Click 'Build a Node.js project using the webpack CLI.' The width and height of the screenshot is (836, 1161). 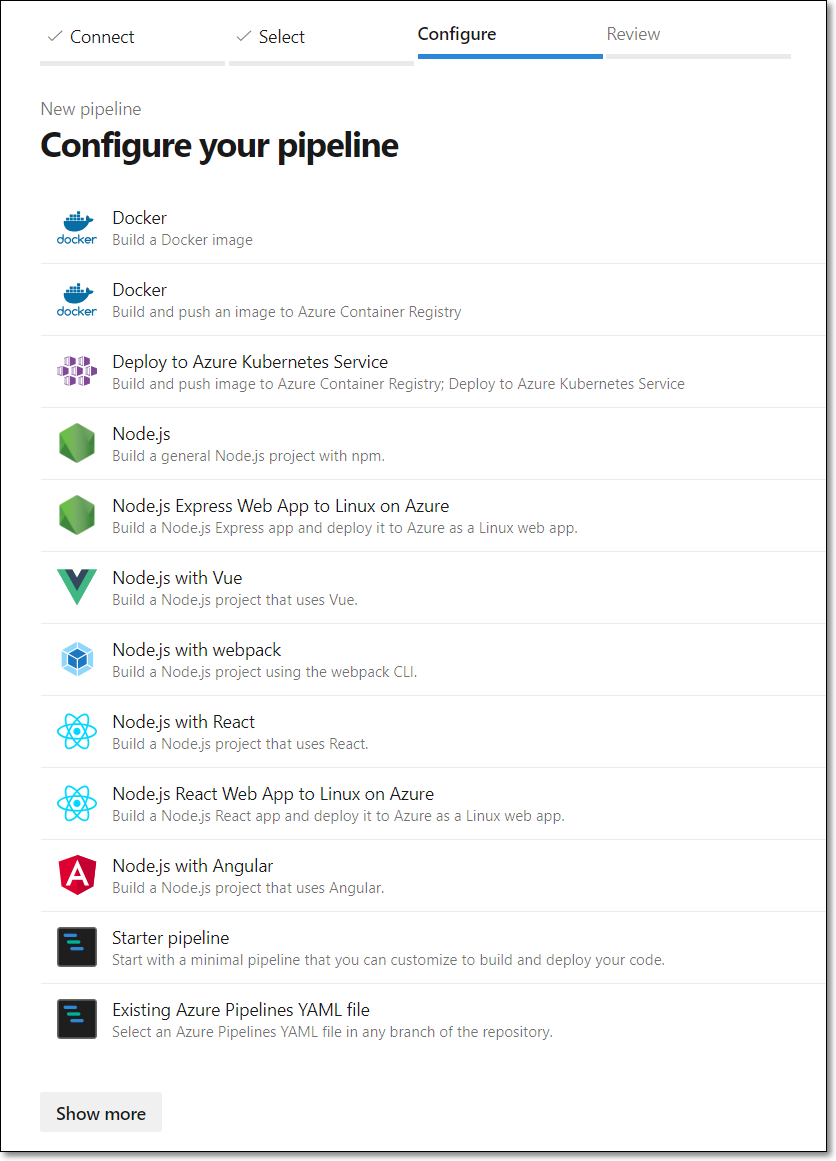point(265,672)
